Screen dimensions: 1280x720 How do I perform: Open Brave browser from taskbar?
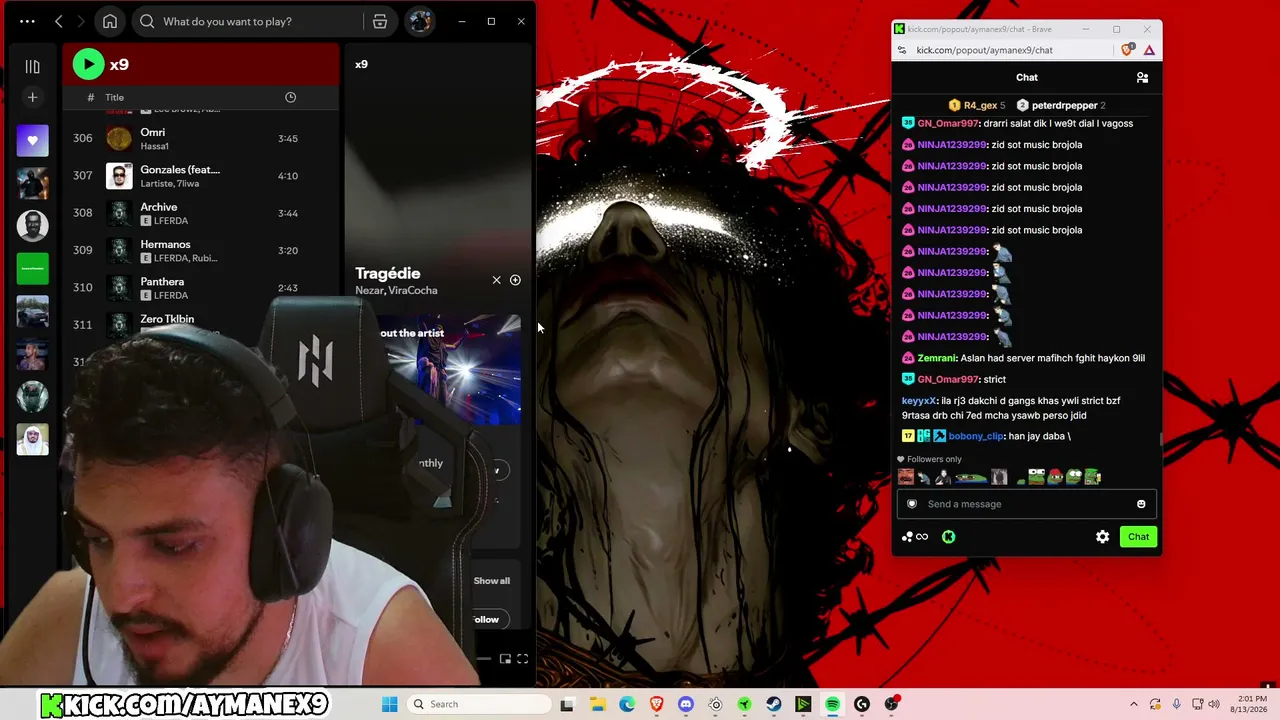point(656,704)
